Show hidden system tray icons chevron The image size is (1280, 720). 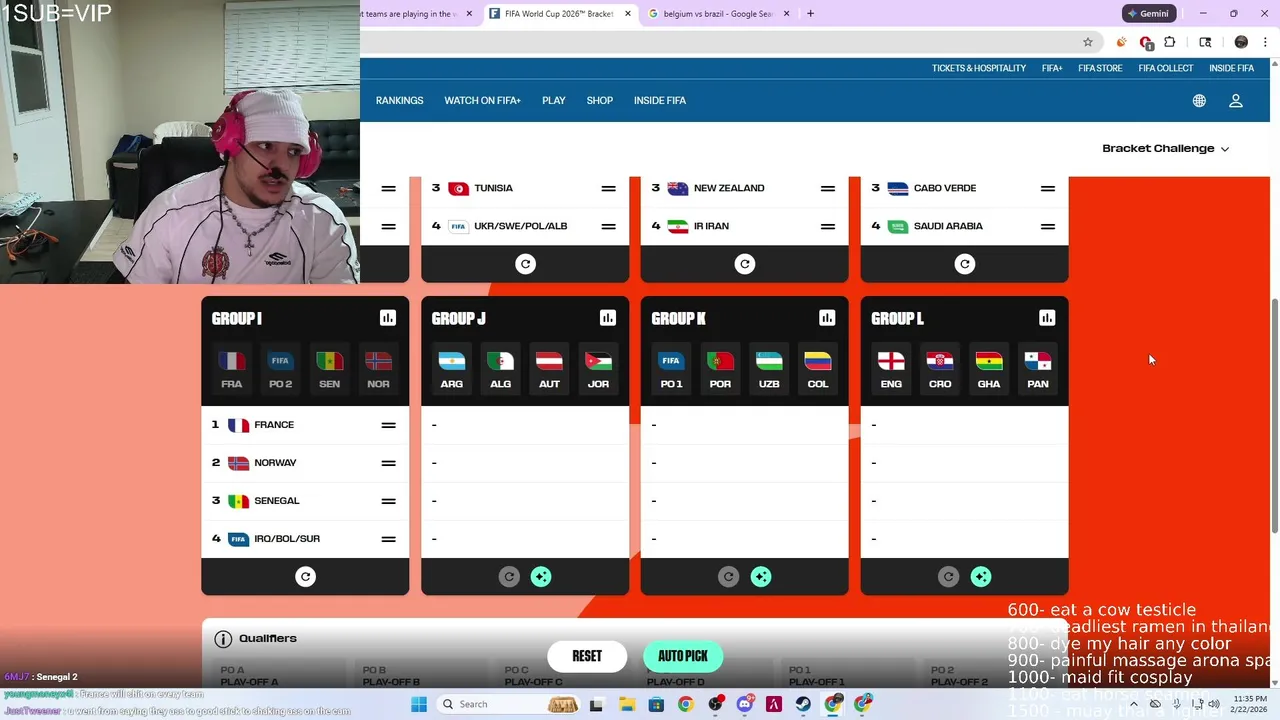point(1133,704)
